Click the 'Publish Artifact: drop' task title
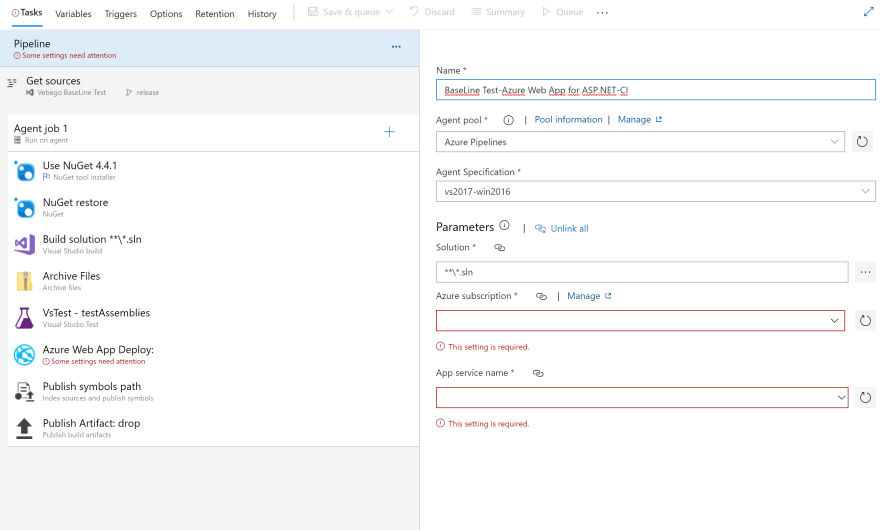The height and width of the screenshot is (530, 880). (91, 423)
